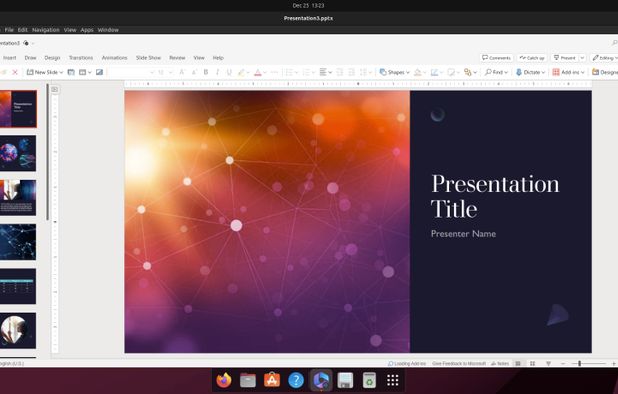Open the Comments pane
Image resolution: width=618 pixels, height=394 pixels.
[496, 58]
